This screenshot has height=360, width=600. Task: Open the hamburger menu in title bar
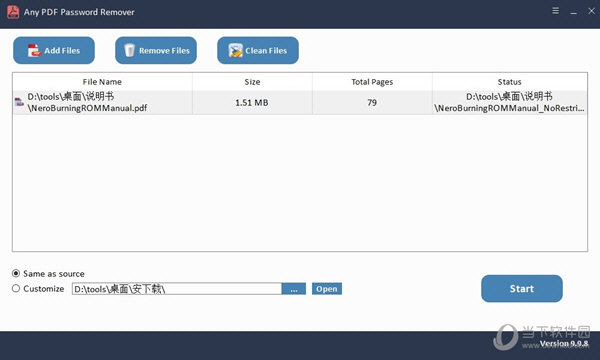click(x=556, y=11)
